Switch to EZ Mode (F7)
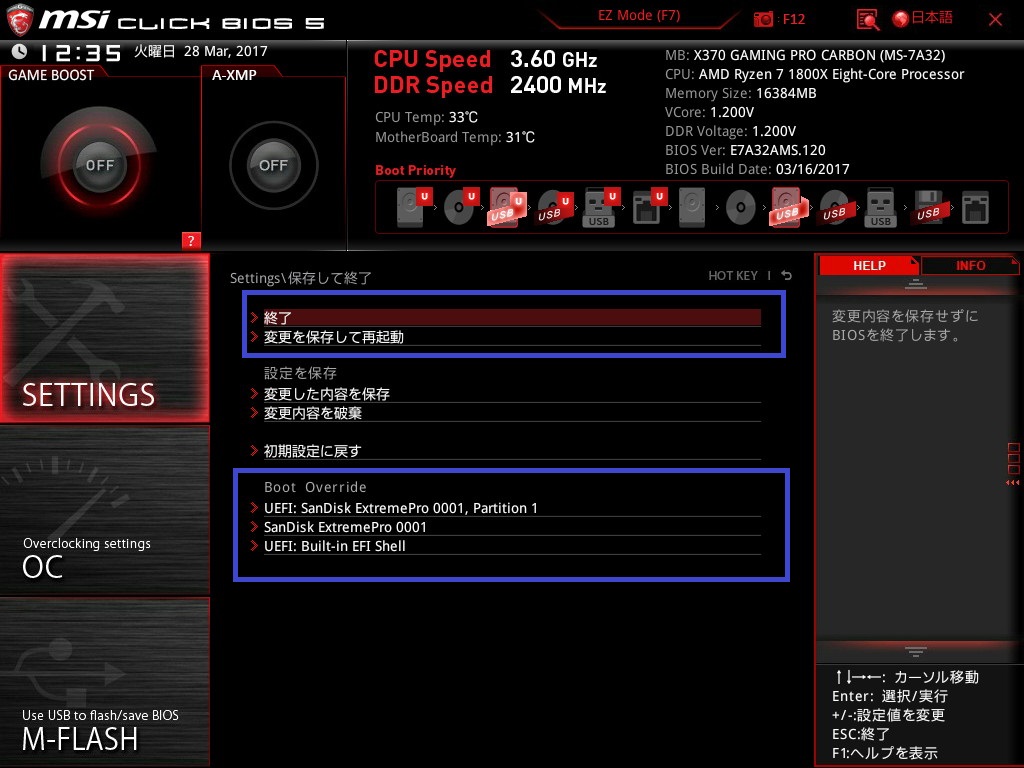This screenshot has height=768, width=1024. point(639,16)
